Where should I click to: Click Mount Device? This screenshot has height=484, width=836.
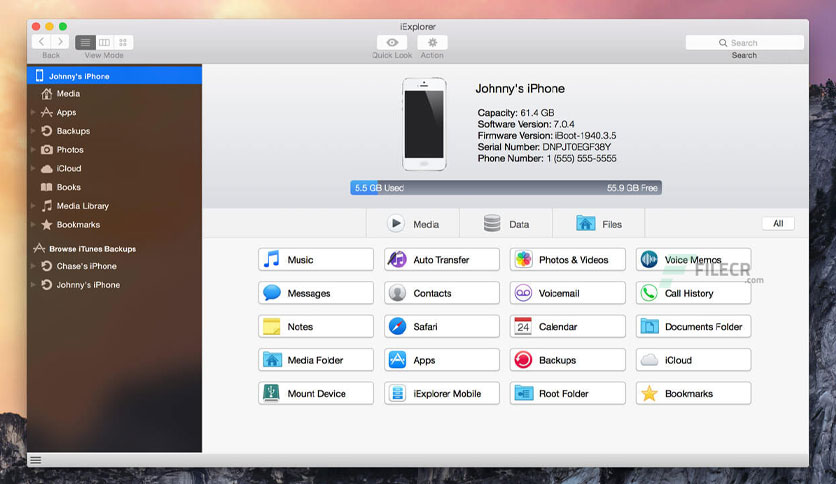pos(316,393)
